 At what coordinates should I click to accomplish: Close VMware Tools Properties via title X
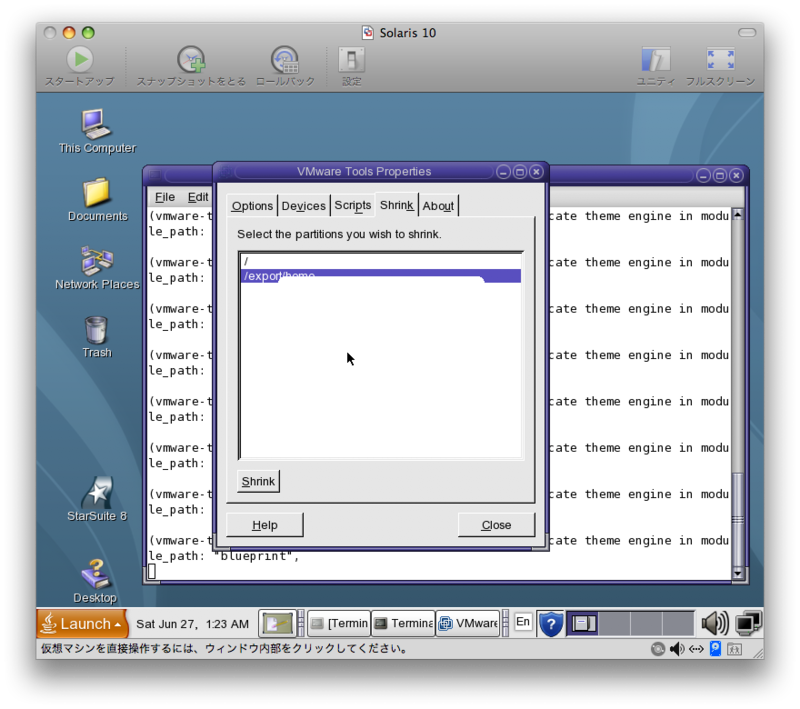click(x=536, y=172)
